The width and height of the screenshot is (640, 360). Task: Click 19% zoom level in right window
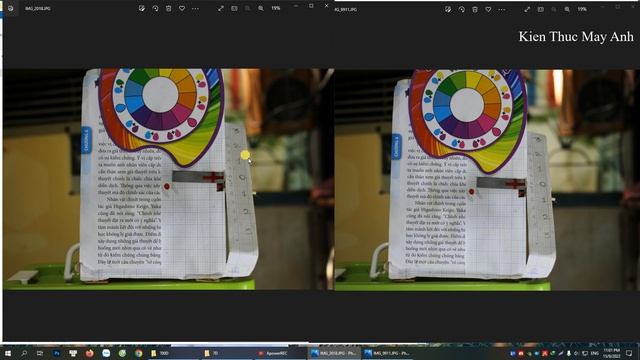click(582, 9)
